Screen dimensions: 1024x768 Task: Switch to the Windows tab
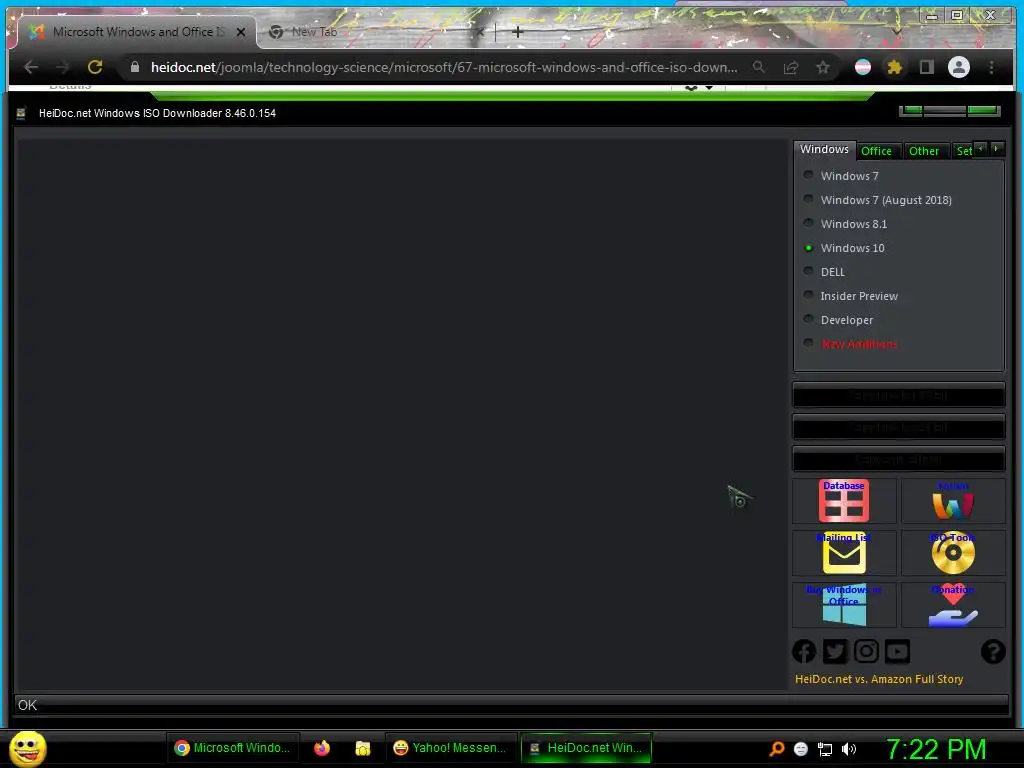click(x=824, y=150)
